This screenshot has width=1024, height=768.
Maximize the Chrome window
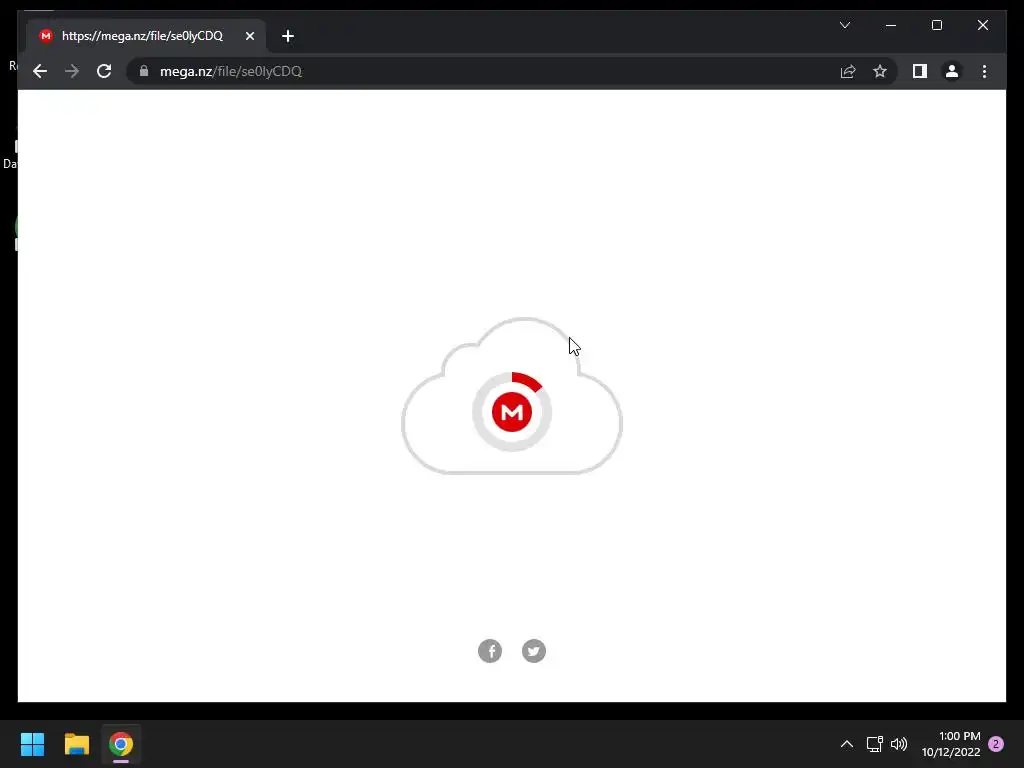pos(936,25)
